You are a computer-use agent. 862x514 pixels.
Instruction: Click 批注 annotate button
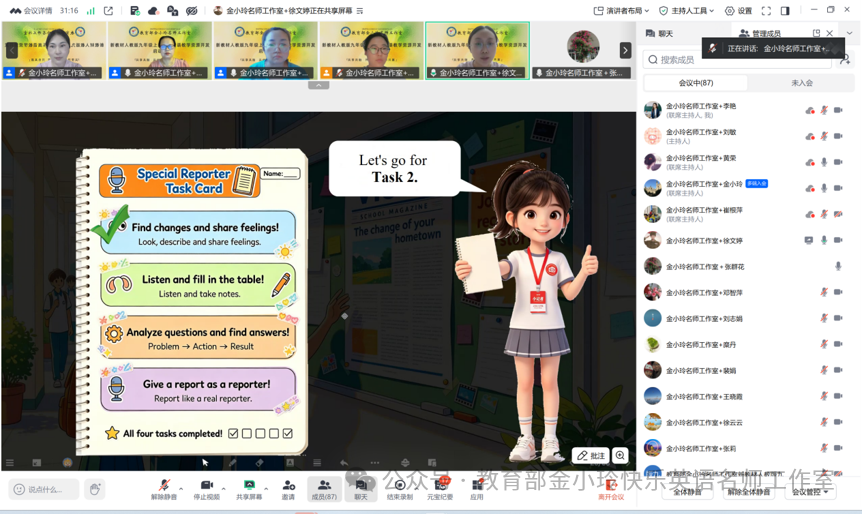591,455
